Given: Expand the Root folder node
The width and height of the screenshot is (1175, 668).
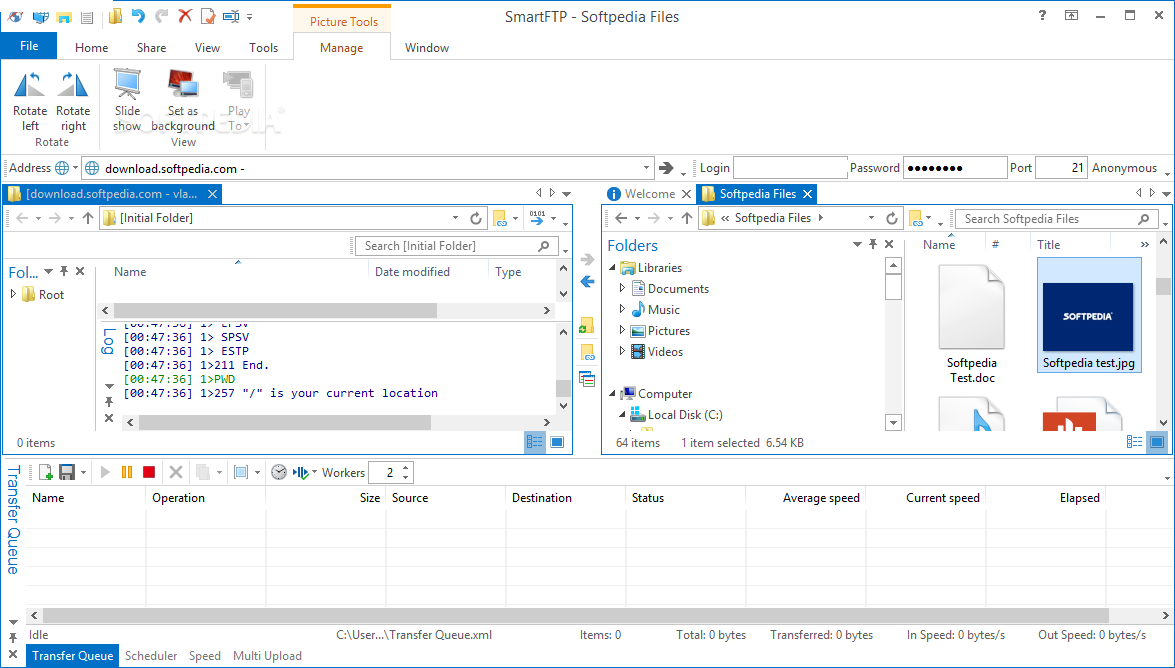Looking at the screenshot, I should tap(13, 294).
